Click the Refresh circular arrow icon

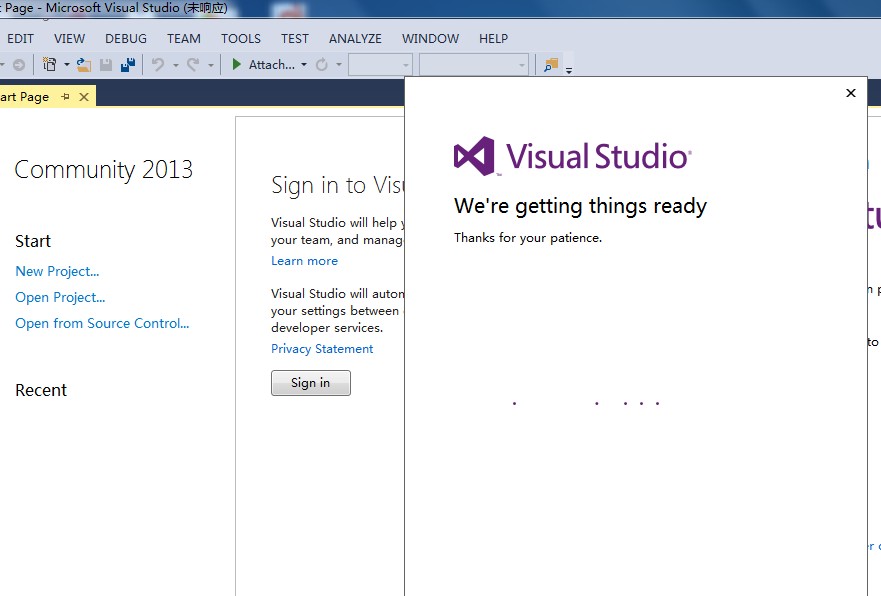coord(321,65)
